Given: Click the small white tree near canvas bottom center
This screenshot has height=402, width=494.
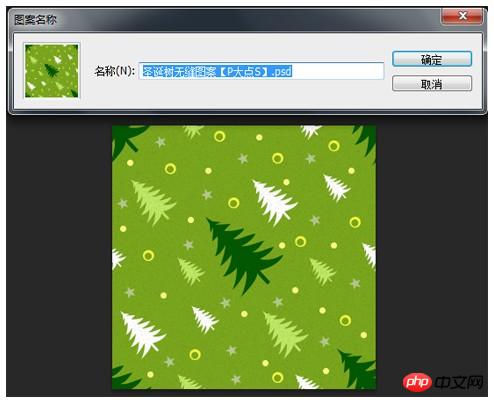Looking at the screenshot, I should tap(204, 319).
